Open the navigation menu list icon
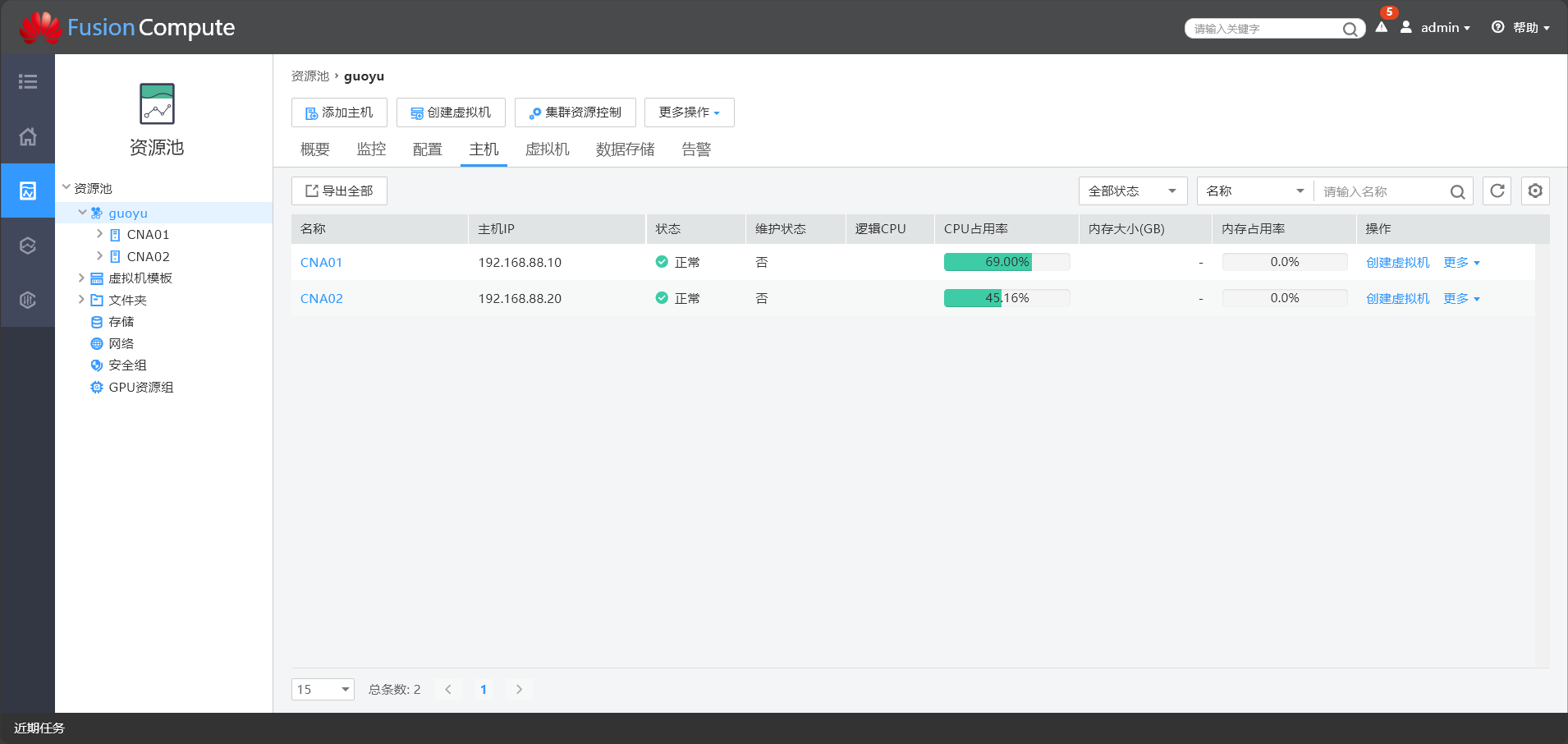1568x744 pixels. 28,81
